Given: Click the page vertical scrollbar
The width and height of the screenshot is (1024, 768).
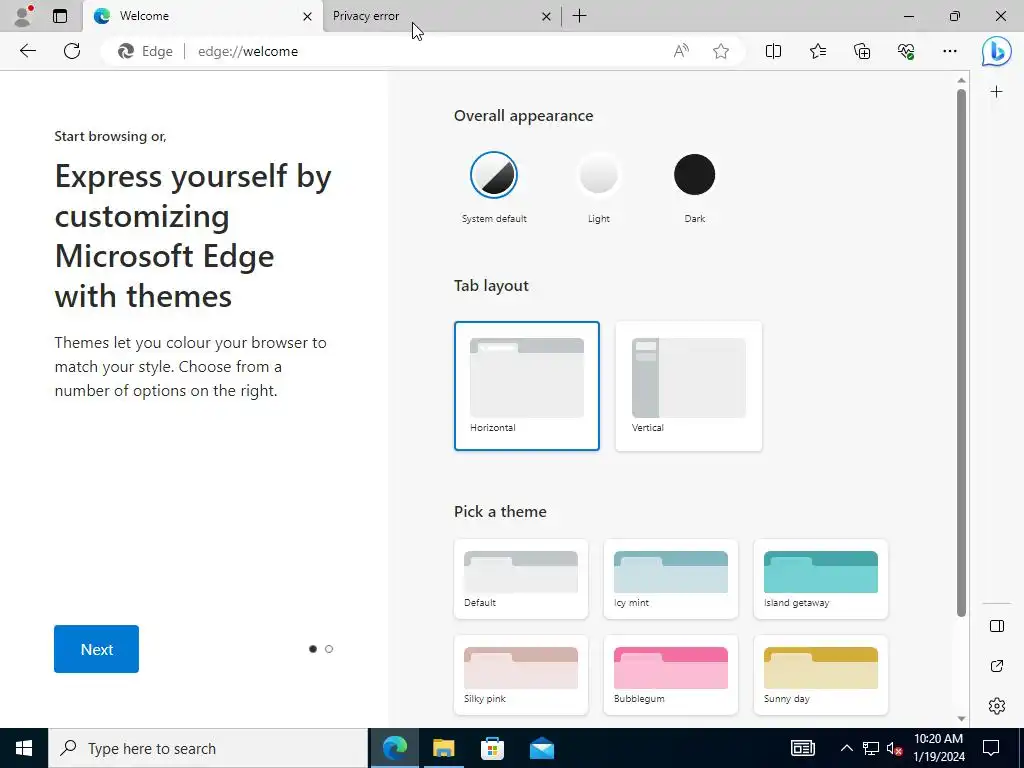Looking at the screenshot, I should (x=961, y=353).
